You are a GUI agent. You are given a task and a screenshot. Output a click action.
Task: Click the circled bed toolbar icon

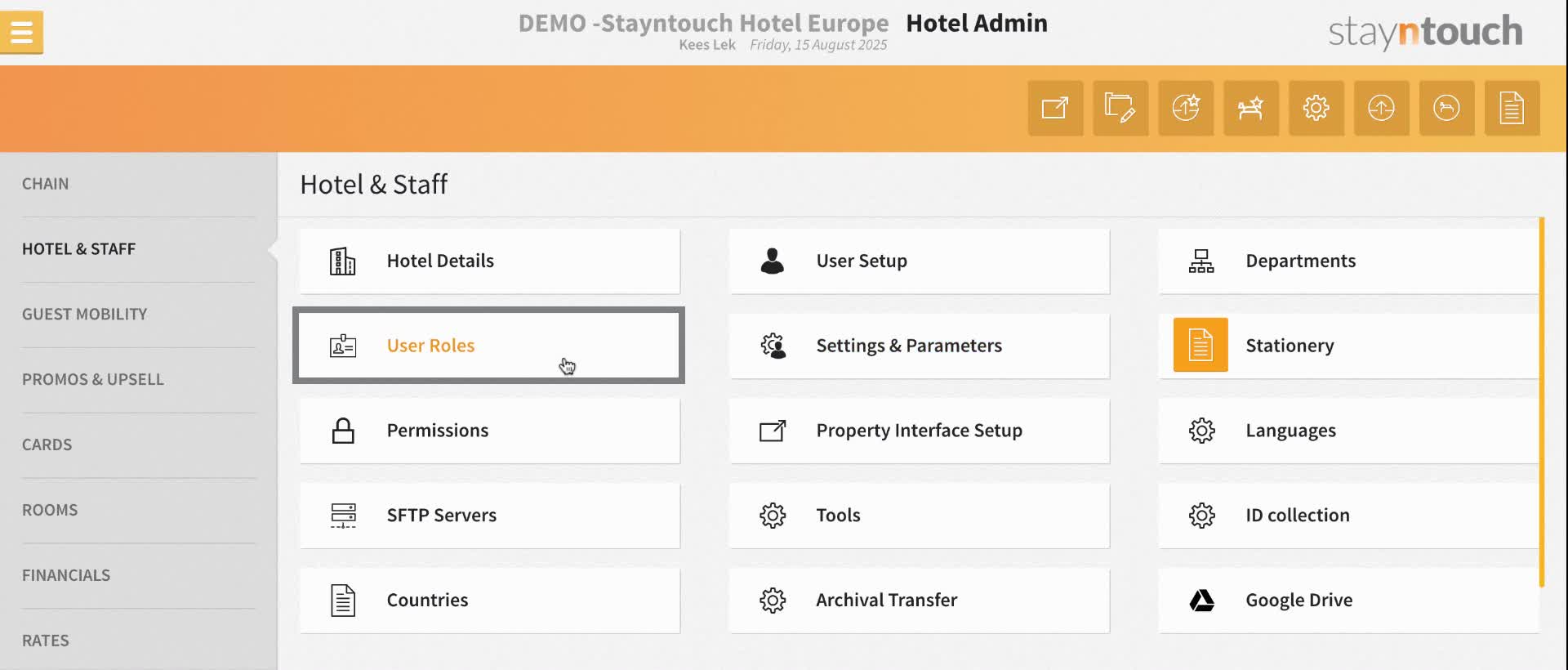tap(1447, 108)
